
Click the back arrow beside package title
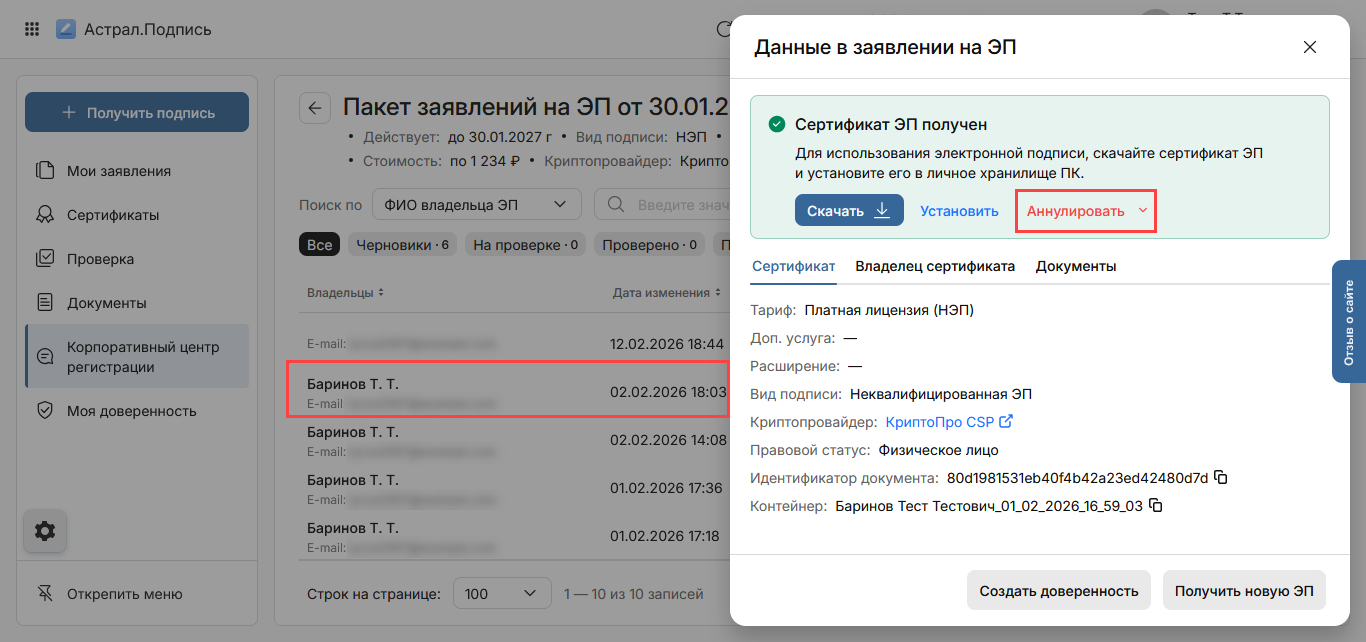point(315,108)
